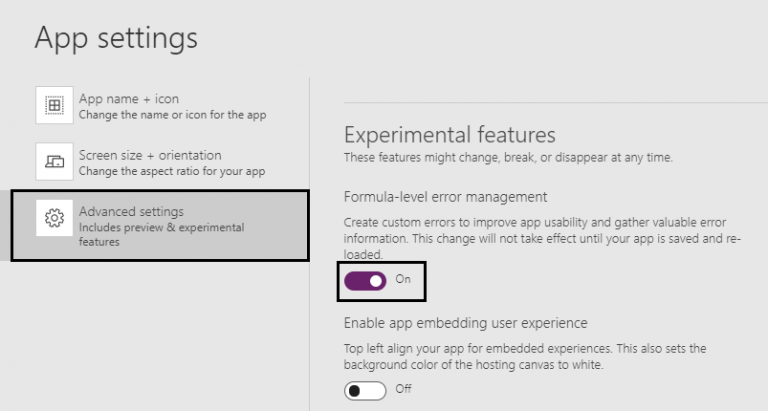Click "Change the aspect ratio" description text
This screenshot has width=768, height=411.
click(171, 171)
